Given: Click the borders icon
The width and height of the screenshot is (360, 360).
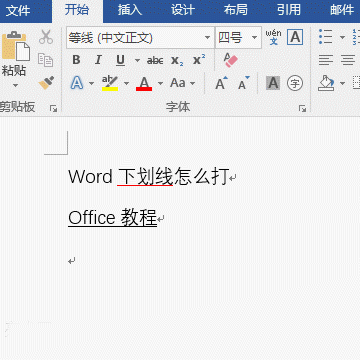Looking at the screenshot, I should (x=356, y=83).
